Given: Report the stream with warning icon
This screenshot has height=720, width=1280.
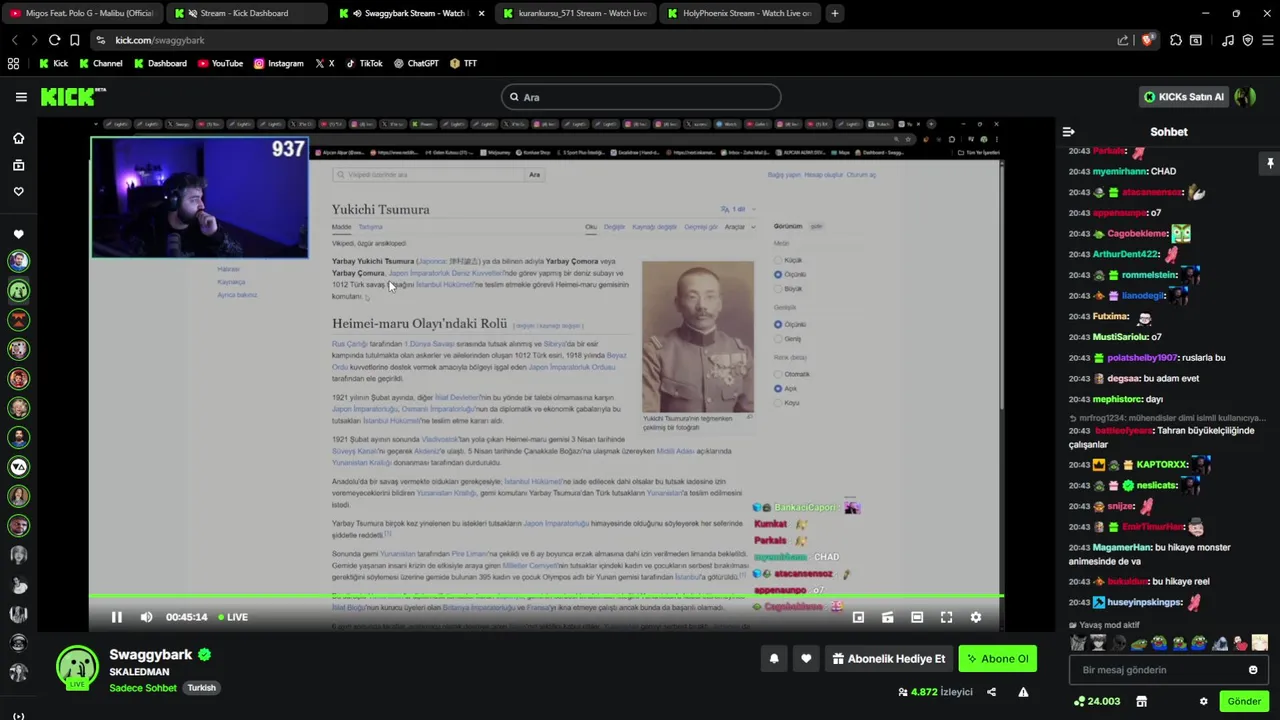Looking at the screenshot, I should [x=1023, y=692].
